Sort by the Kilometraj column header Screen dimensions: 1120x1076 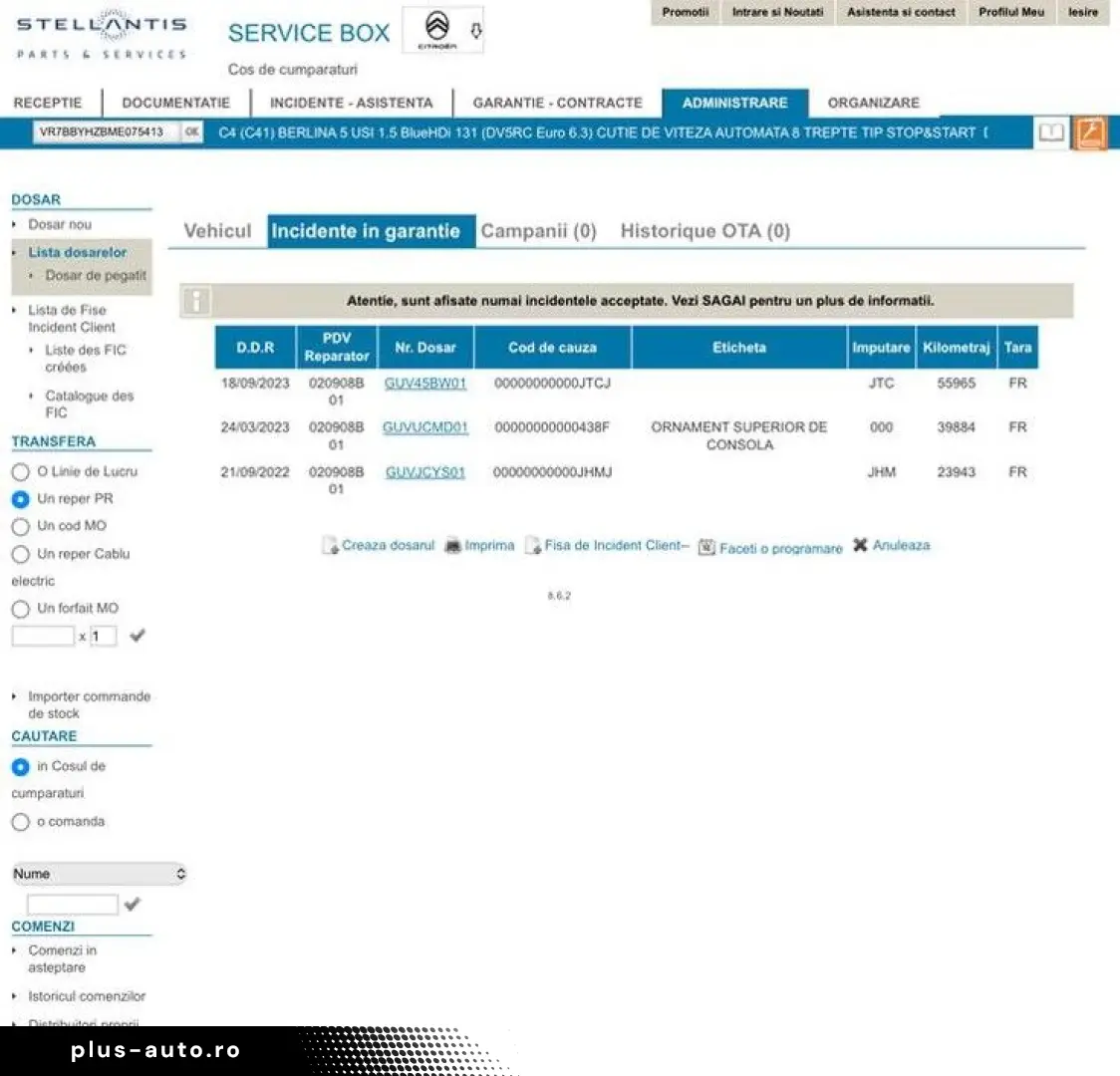tap(956, 348)
